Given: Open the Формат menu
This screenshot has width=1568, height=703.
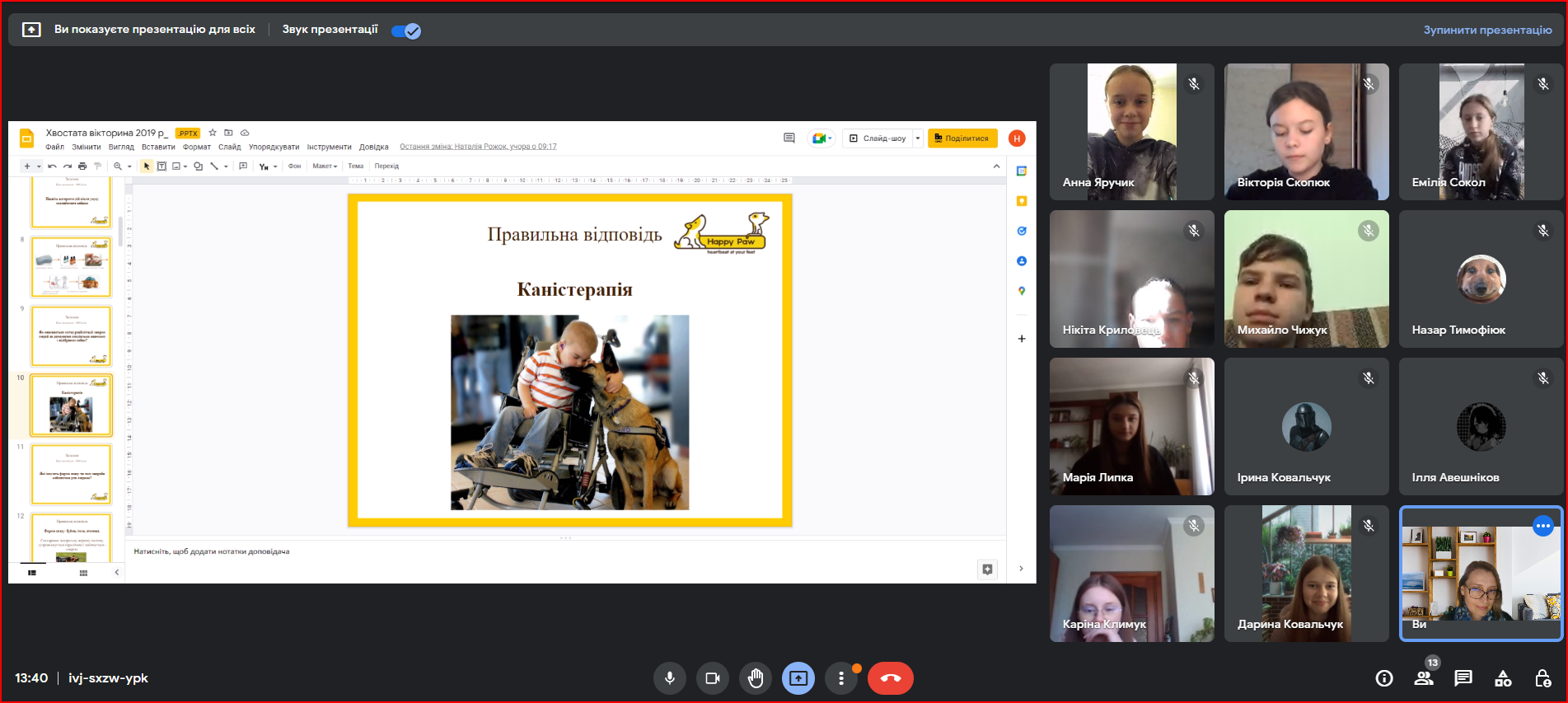Looking at the screenshot, I should [x=197, y=148].
